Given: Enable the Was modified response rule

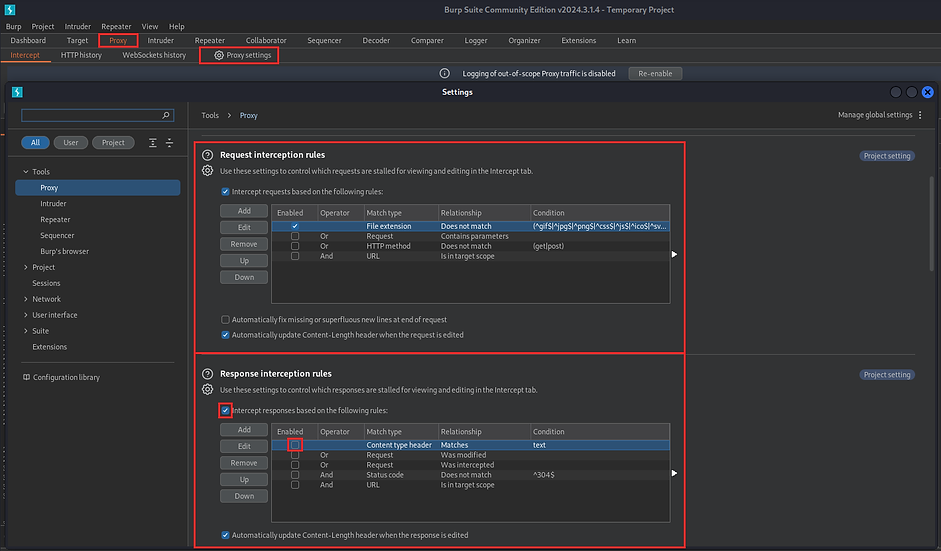Looking at the screenshot, I should tap(295, 455).
